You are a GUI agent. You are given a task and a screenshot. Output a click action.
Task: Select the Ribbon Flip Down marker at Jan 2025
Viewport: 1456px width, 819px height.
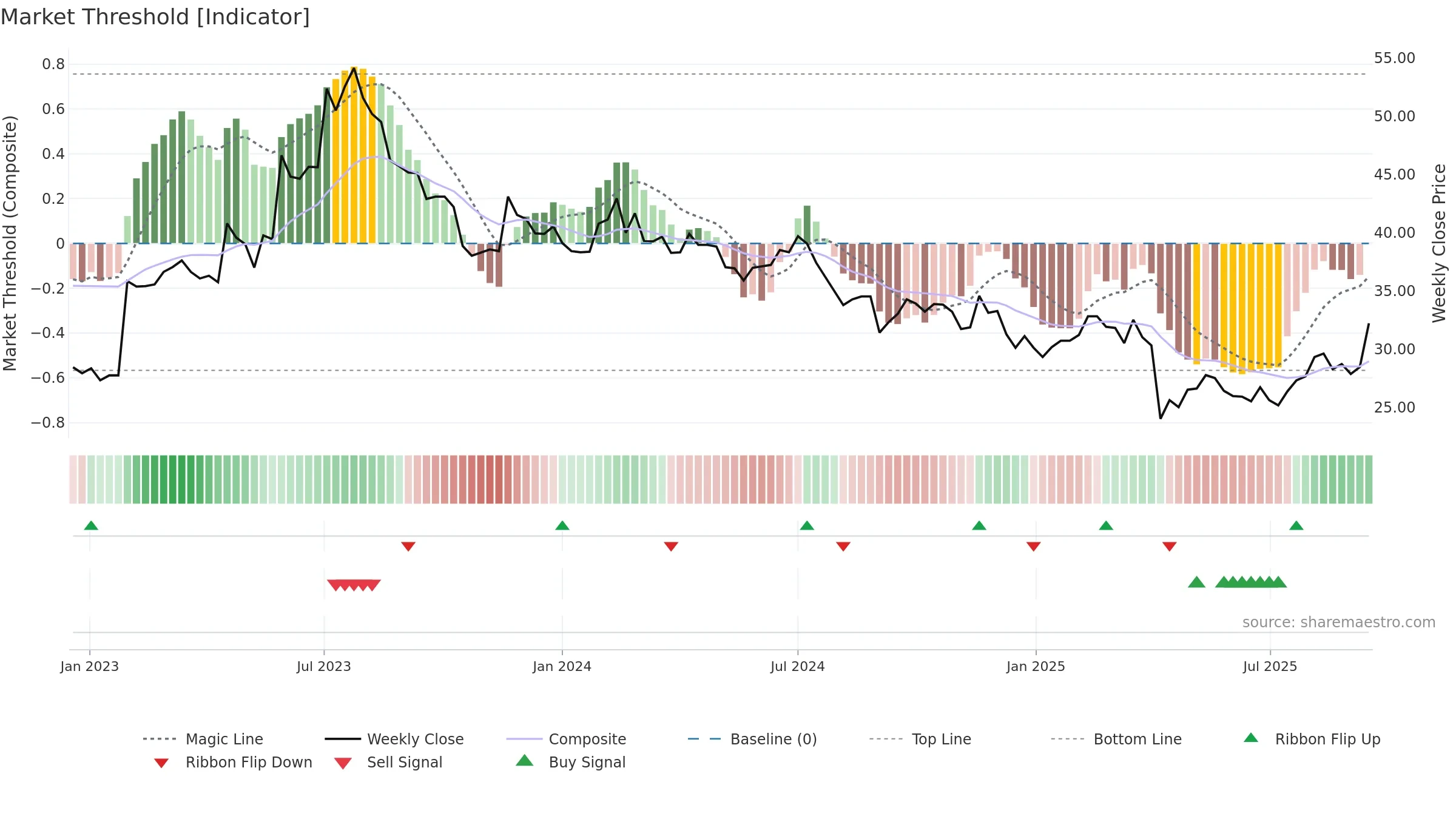point(1034,547)
